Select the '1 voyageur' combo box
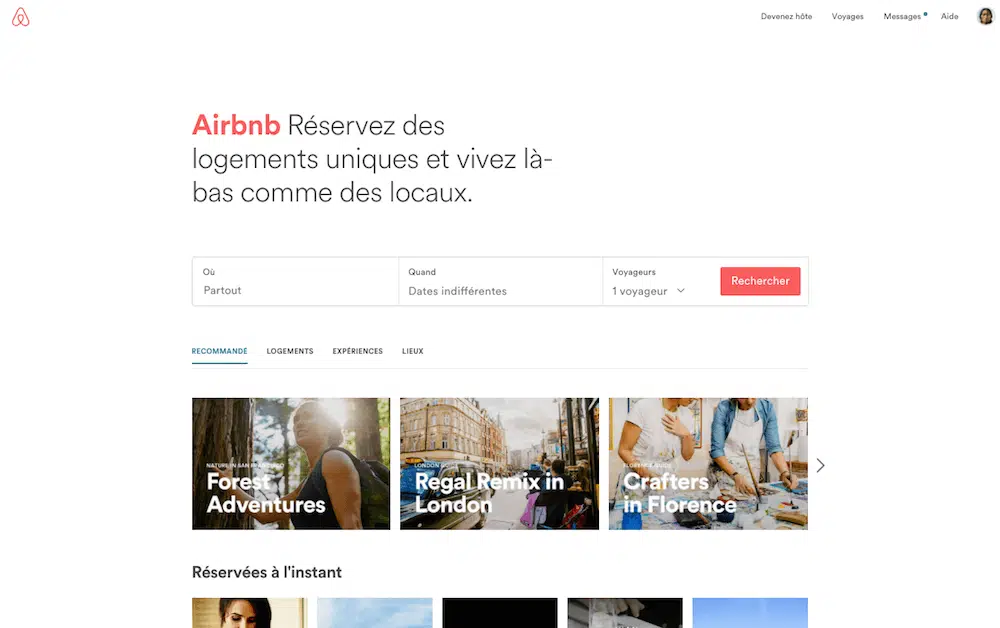Viewport: 1000px width, 628px height. (x=649, y=291)
